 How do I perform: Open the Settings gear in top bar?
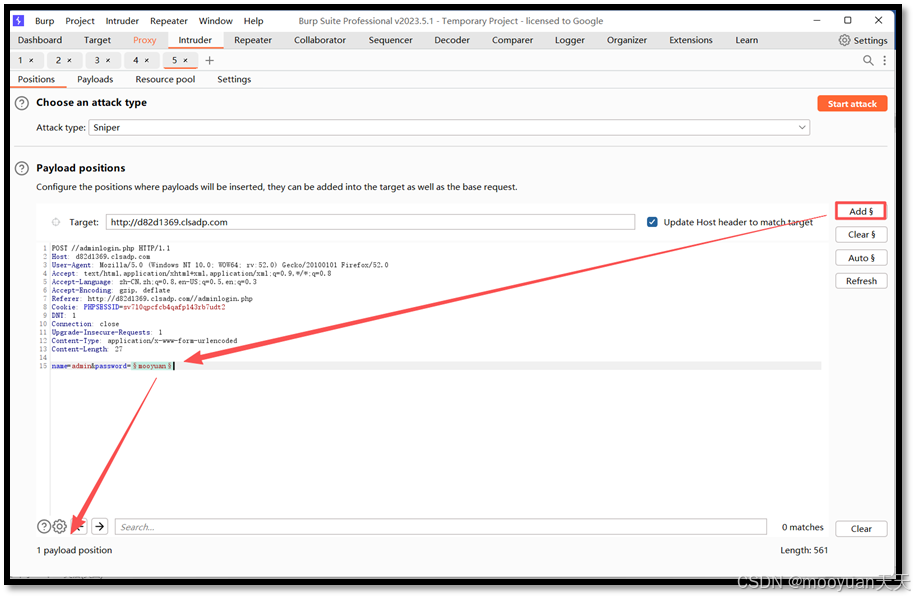[862, 40]
